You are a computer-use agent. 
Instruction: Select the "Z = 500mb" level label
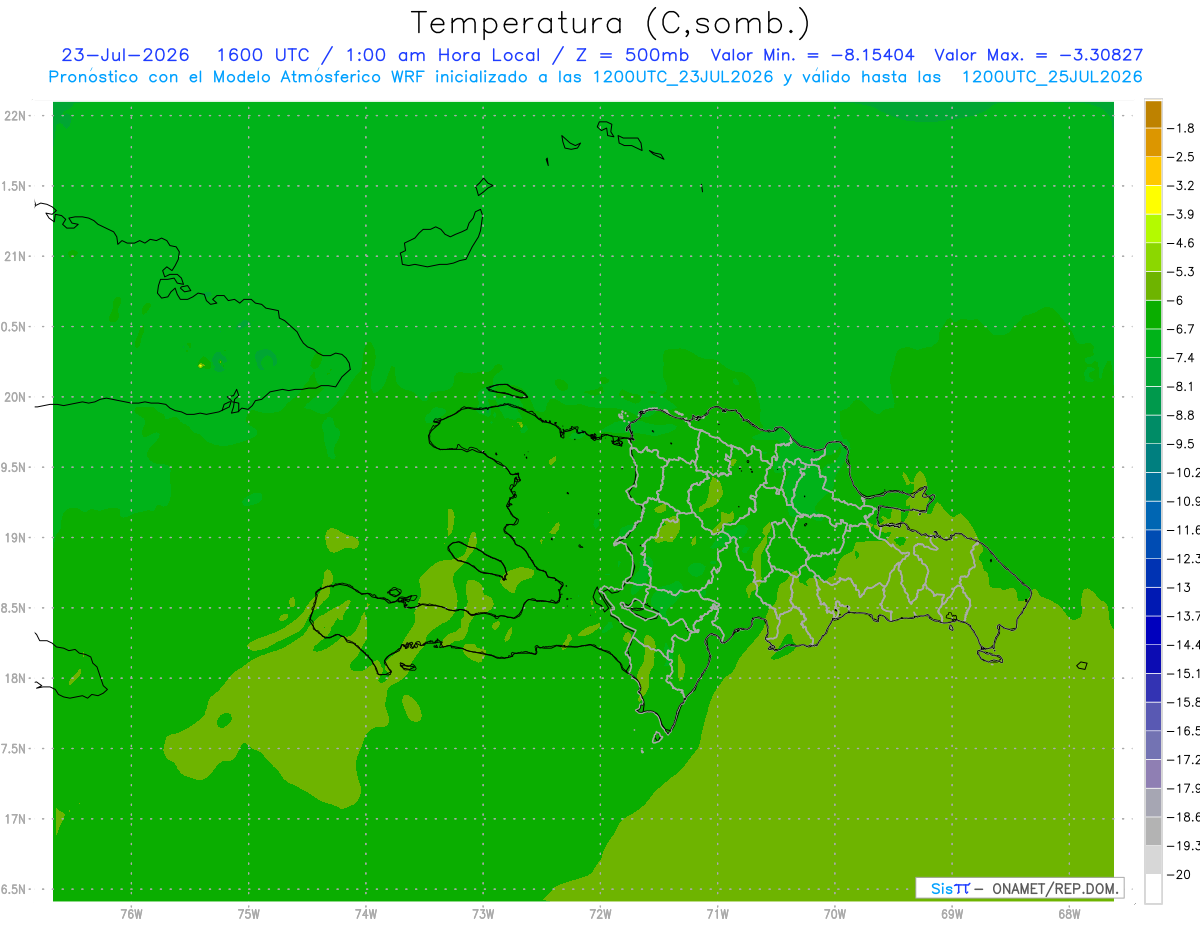point(630,56)
